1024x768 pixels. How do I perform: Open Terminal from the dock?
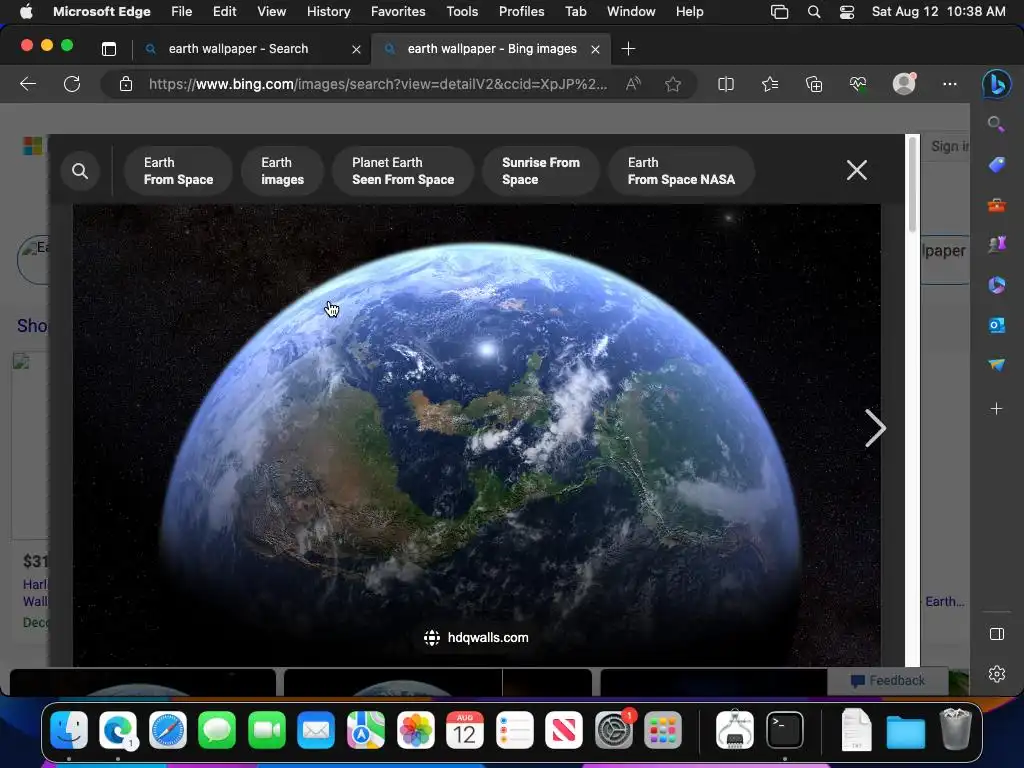(784, 730)
